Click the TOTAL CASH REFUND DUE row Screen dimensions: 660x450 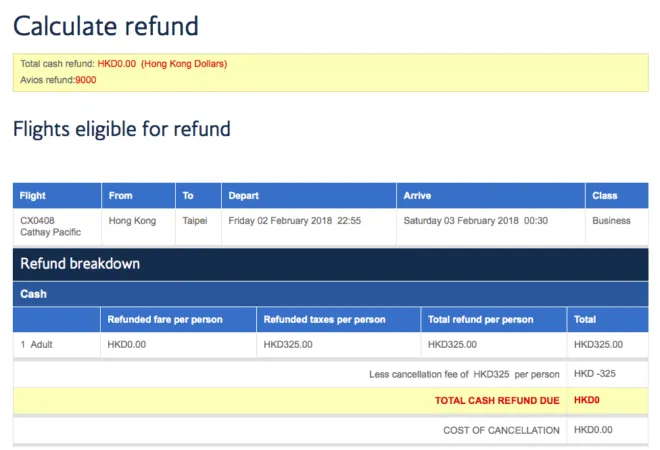click(331, 400)
